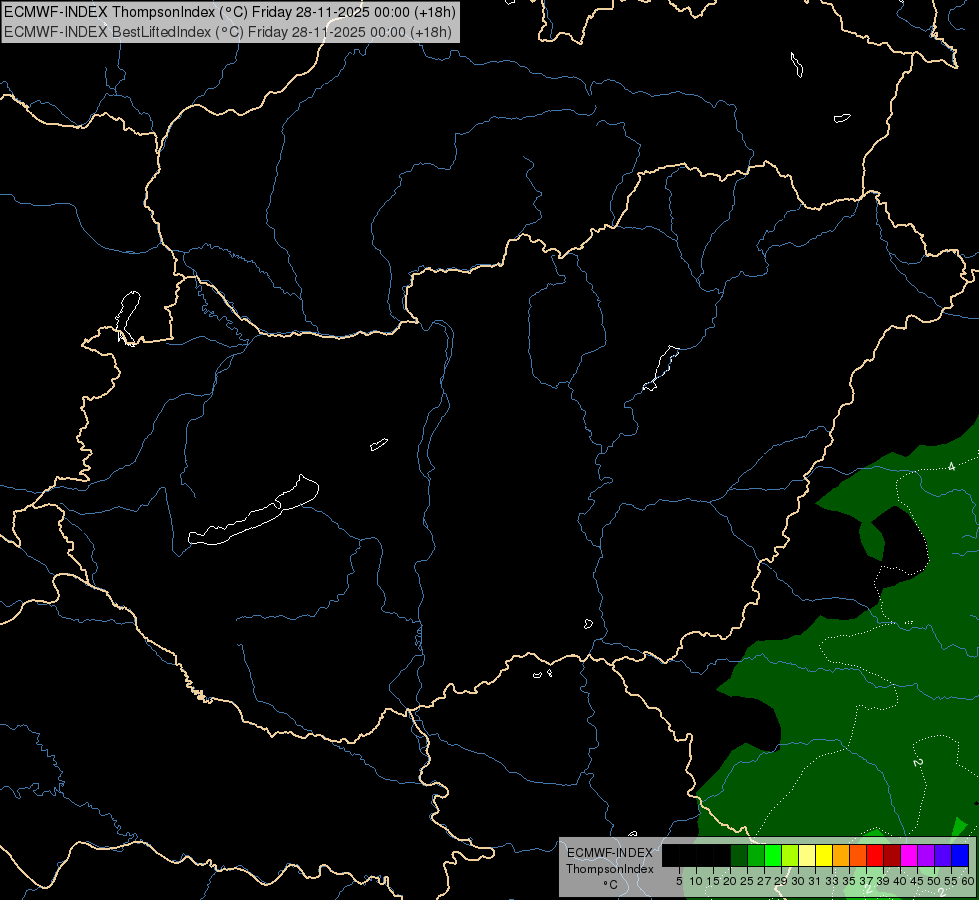Click the legend tick label 27

[x=764, y=881]
